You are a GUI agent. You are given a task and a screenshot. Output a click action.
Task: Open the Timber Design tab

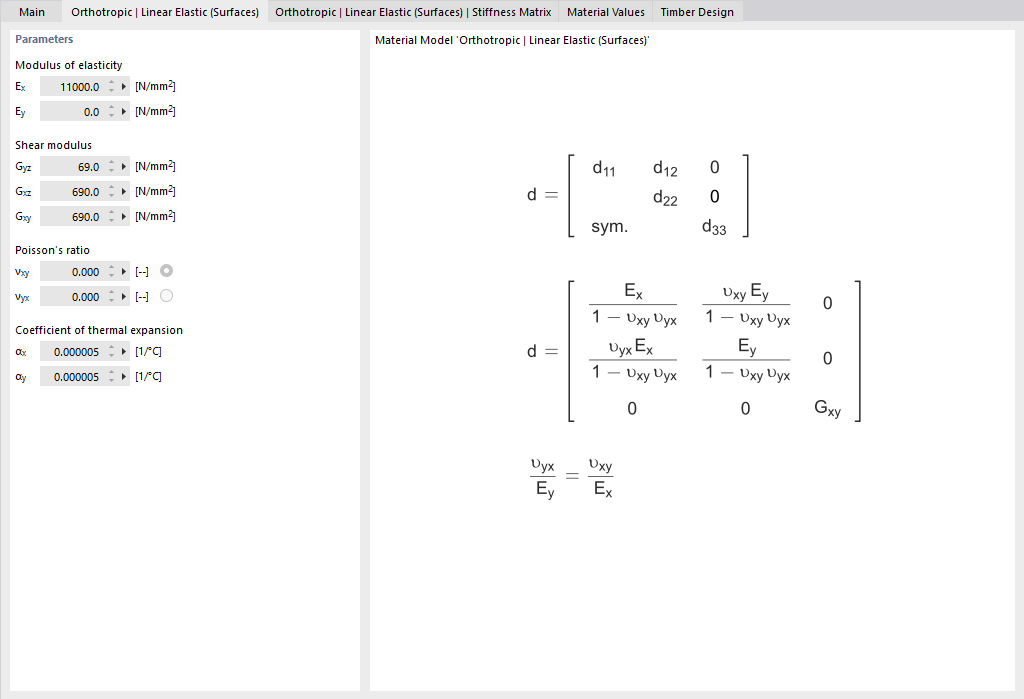[x=696, y=12]
